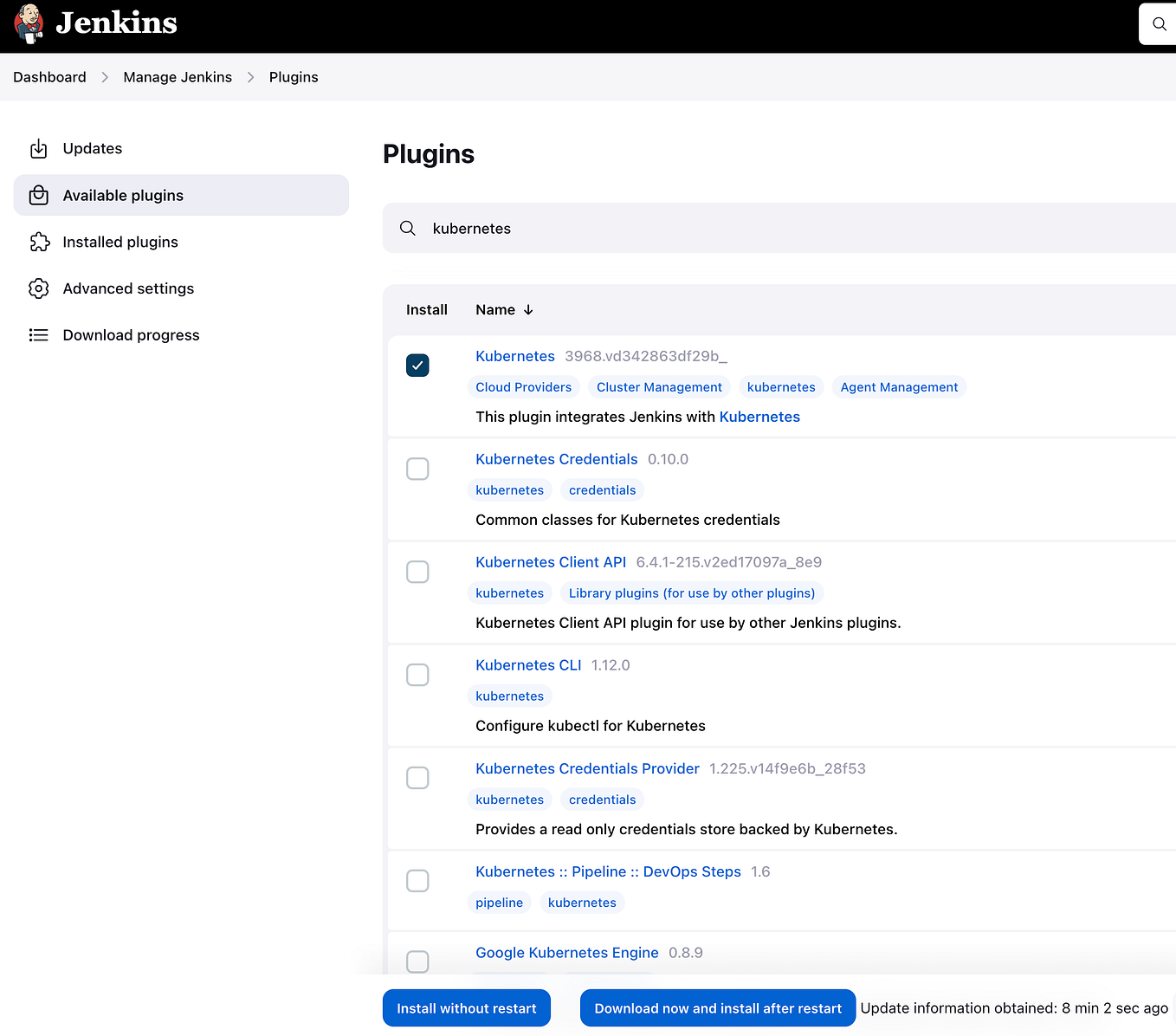Click the Available plugins shopping bag icon
Screen dimensions: 1176x1036
(39, 195)
